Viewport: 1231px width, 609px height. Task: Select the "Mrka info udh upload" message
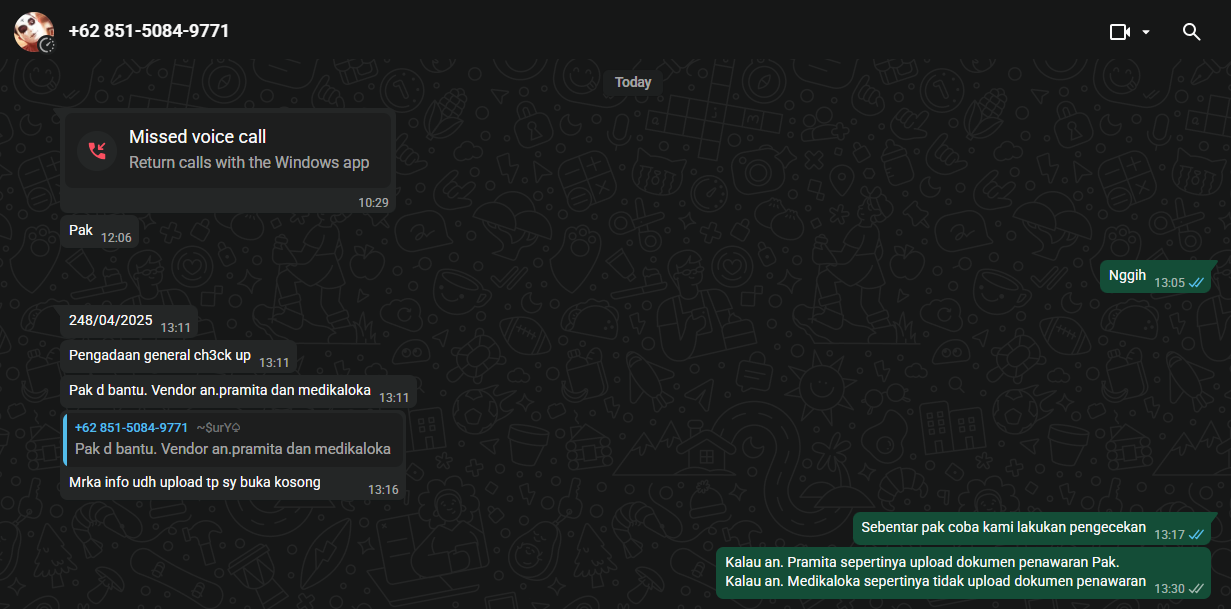(195, 483)
